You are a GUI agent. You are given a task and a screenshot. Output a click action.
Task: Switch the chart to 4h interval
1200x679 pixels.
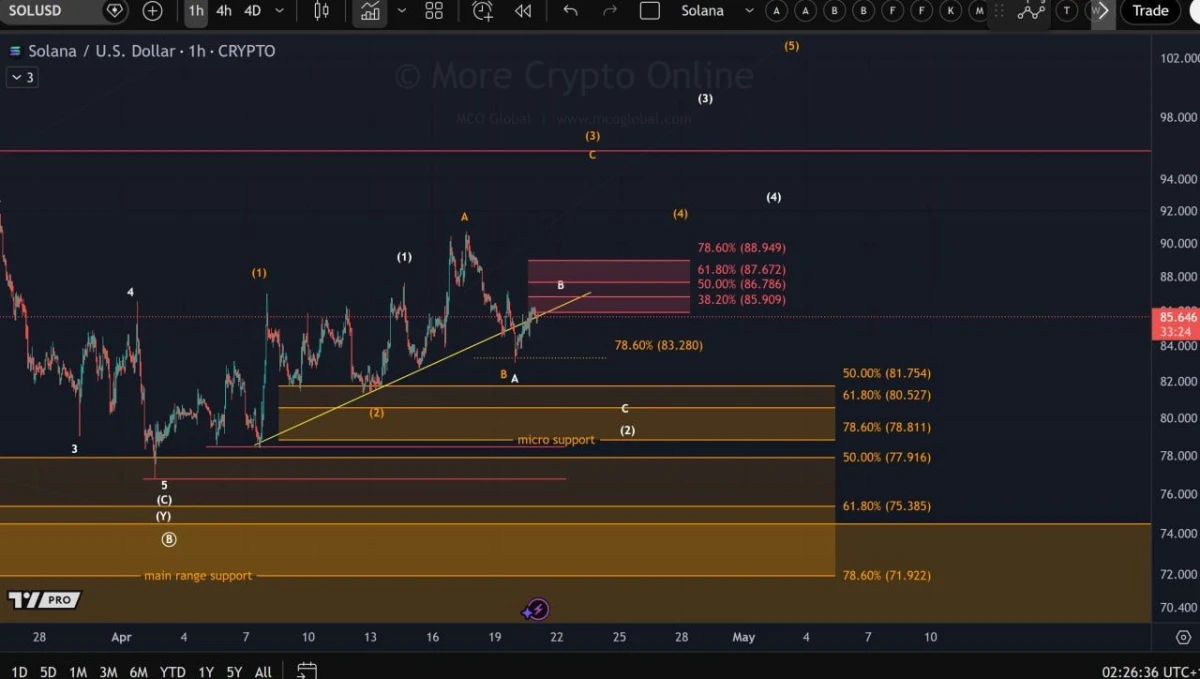click(224, 11)
